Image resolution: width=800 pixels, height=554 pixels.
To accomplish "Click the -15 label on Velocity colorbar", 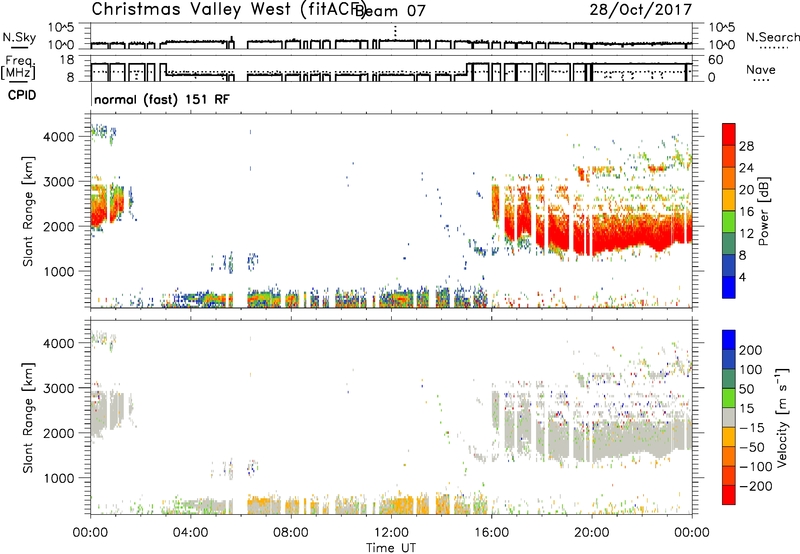I will click(752, 427).
